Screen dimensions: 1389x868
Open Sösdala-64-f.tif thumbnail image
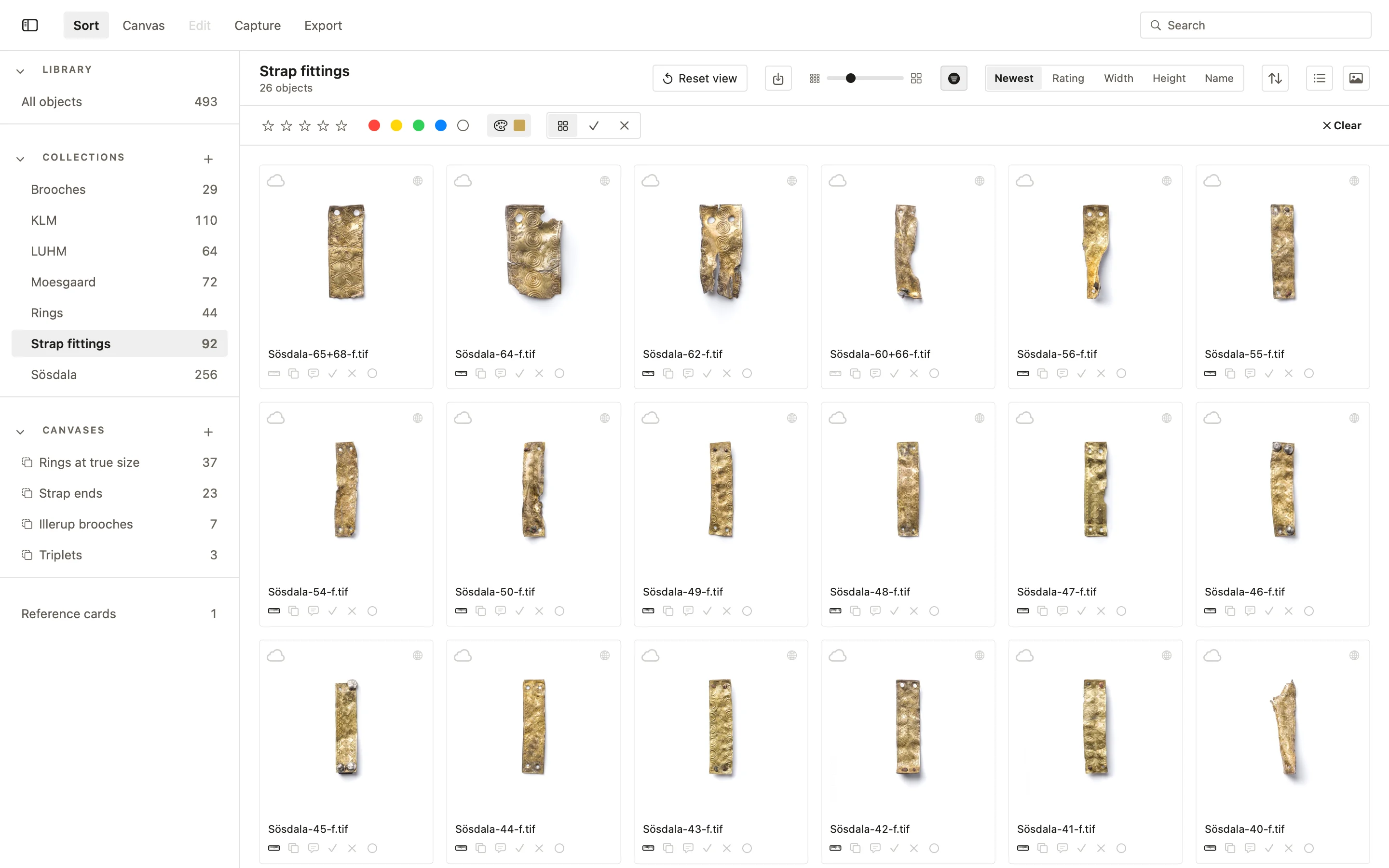[x=533, y=251]
